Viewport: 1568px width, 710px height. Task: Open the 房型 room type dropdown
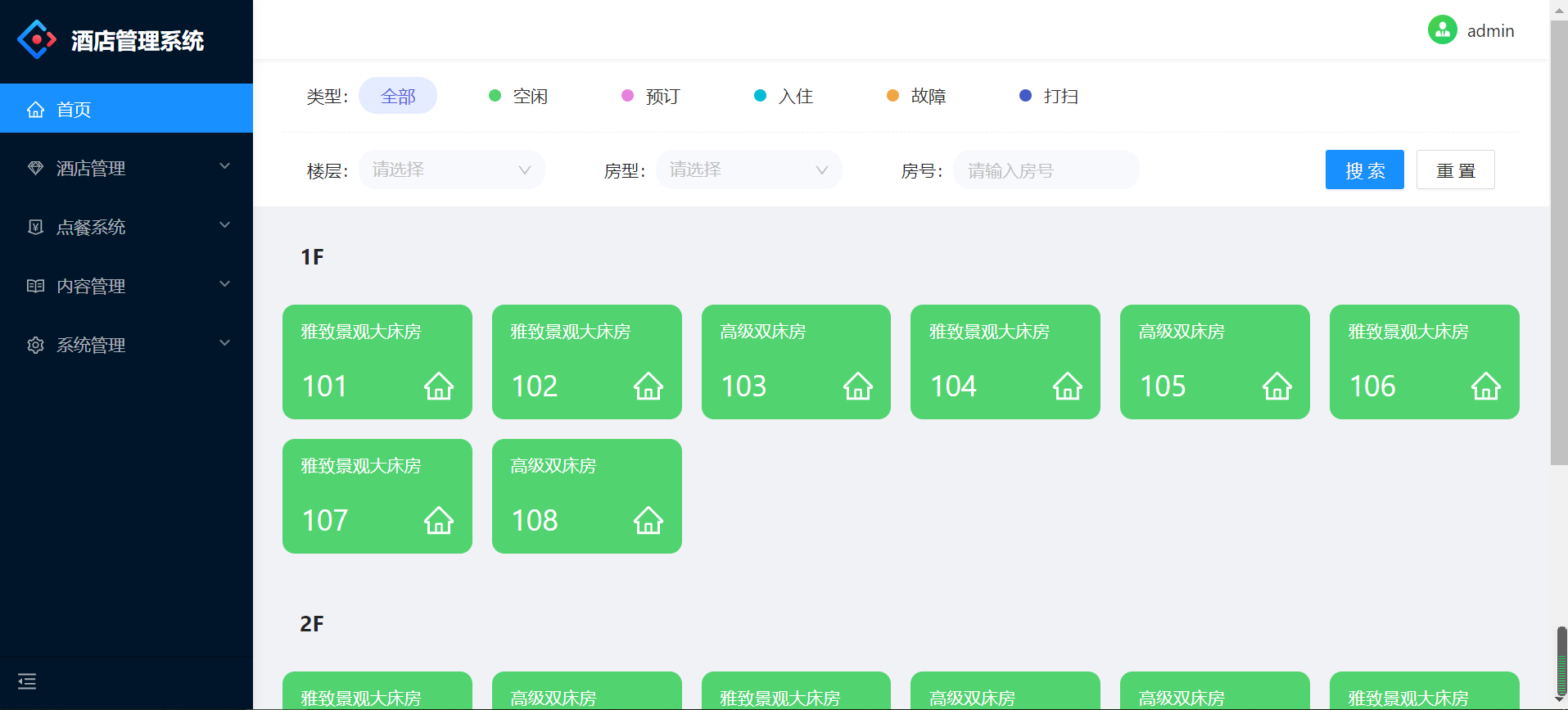tap(749, 170)
